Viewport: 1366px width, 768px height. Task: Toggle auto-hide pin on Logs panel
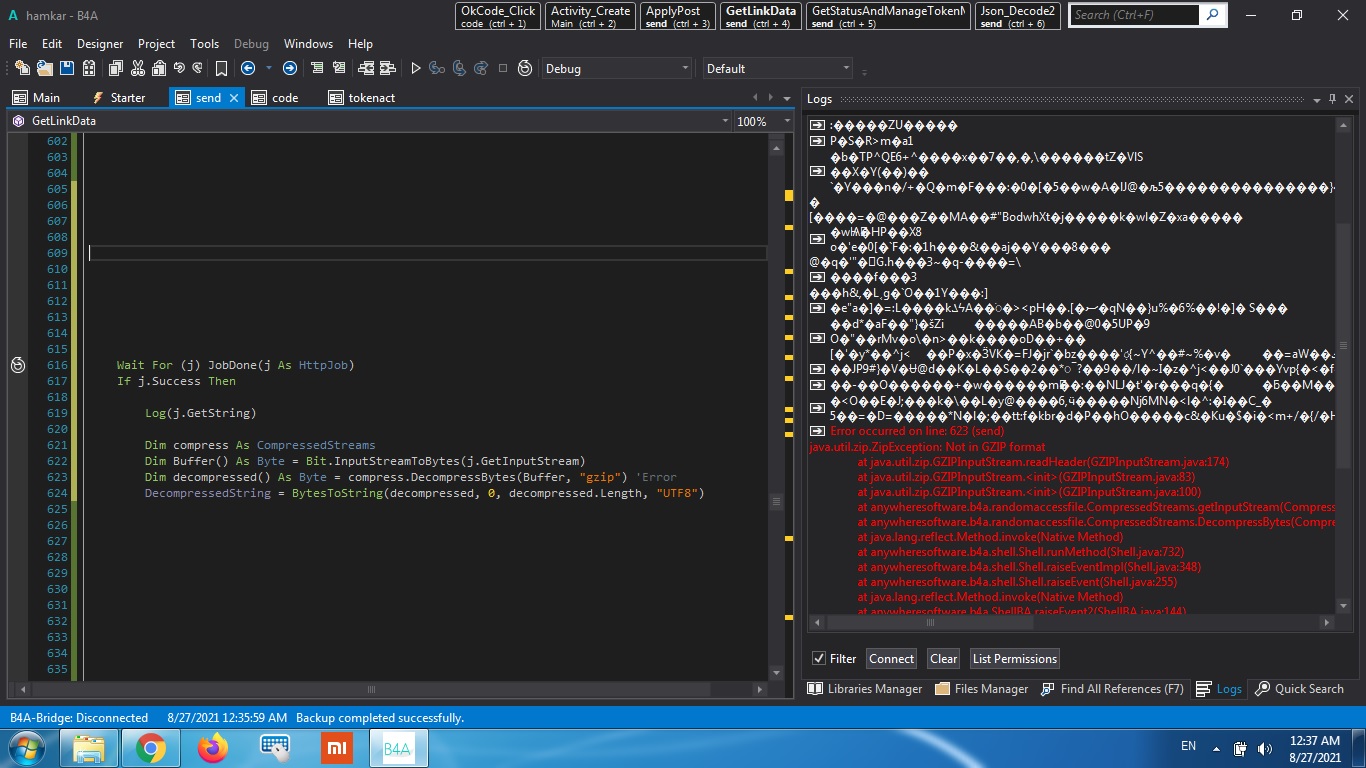(1332, 99)
